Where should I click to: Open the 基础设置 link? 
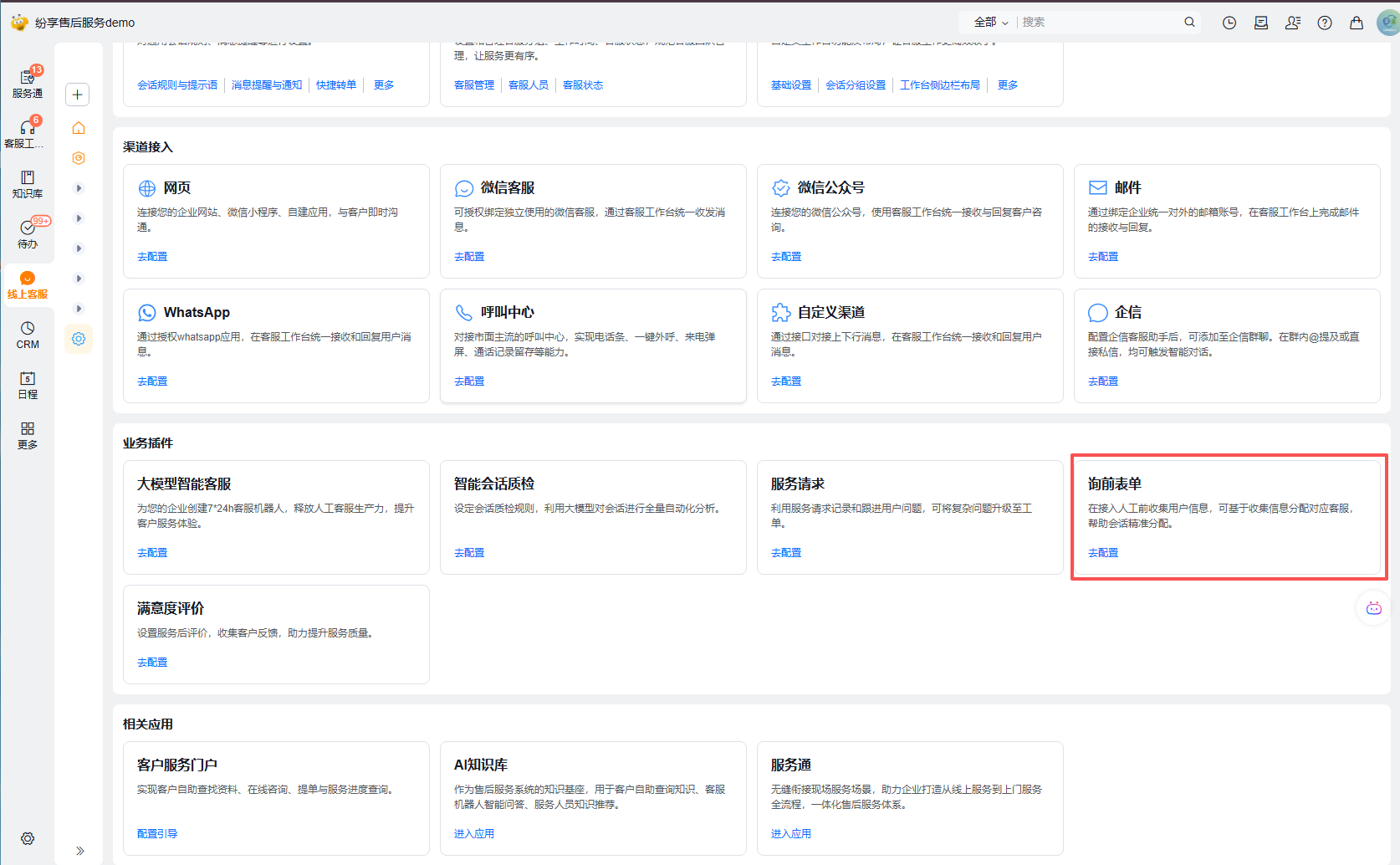click(791, 85)
